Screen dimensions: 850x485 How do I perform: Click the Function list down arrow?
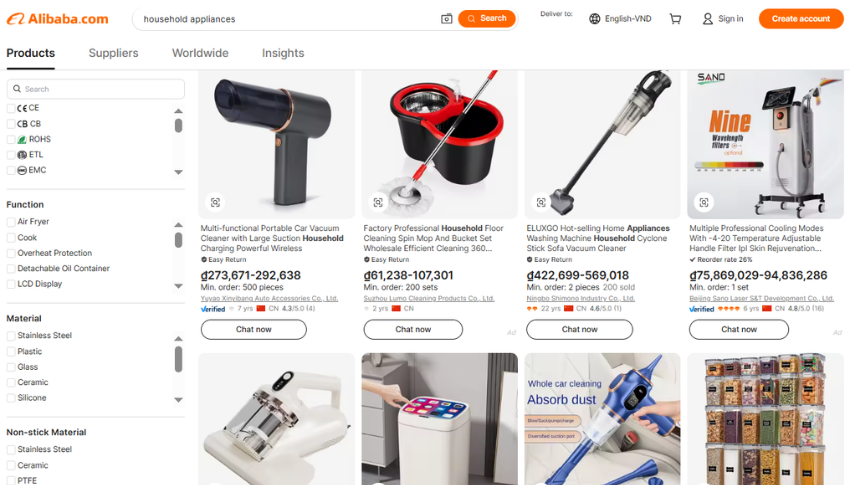point(178,286)
